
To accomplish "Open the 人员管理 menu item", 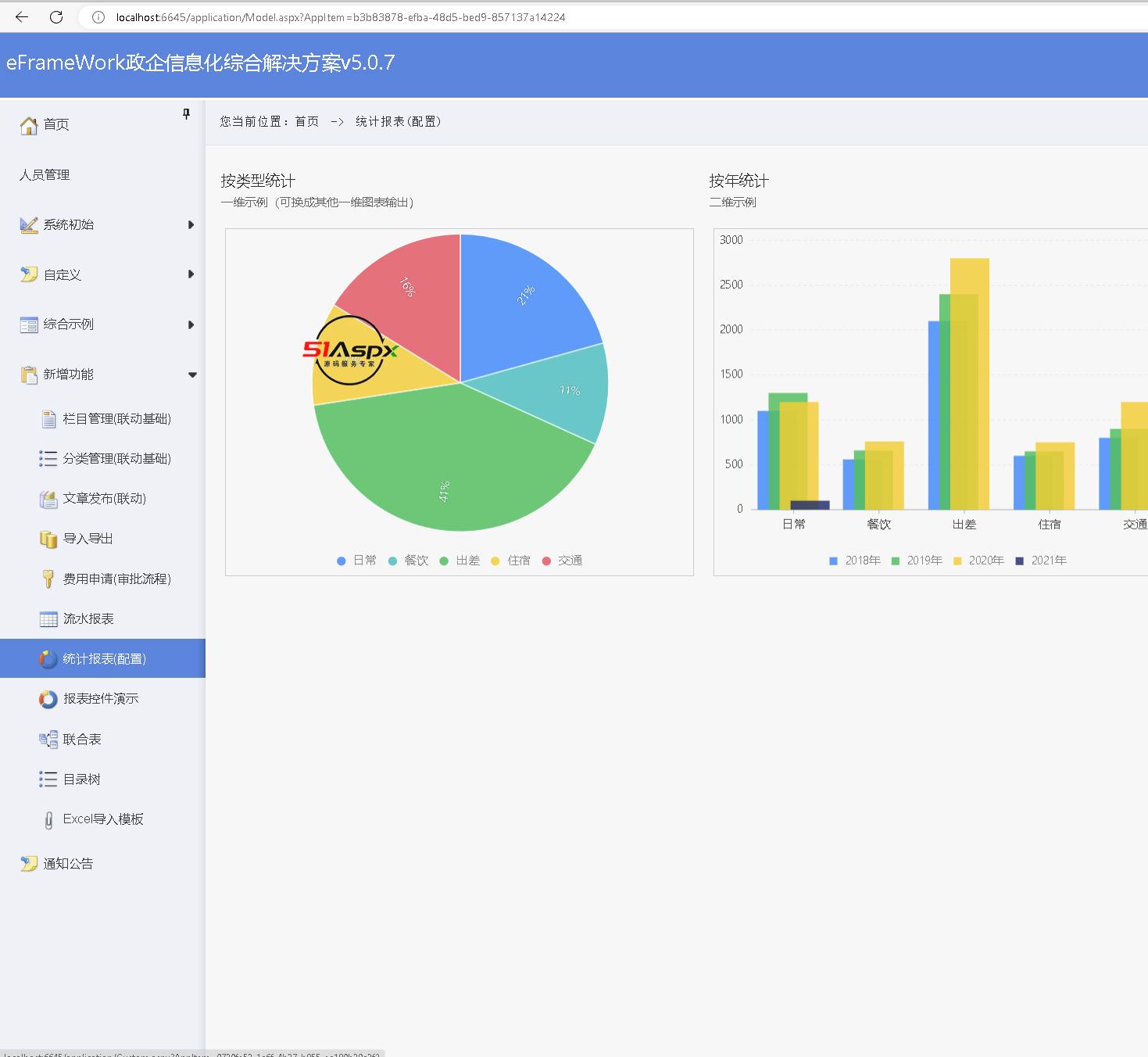I will click(x=45, y=175).
